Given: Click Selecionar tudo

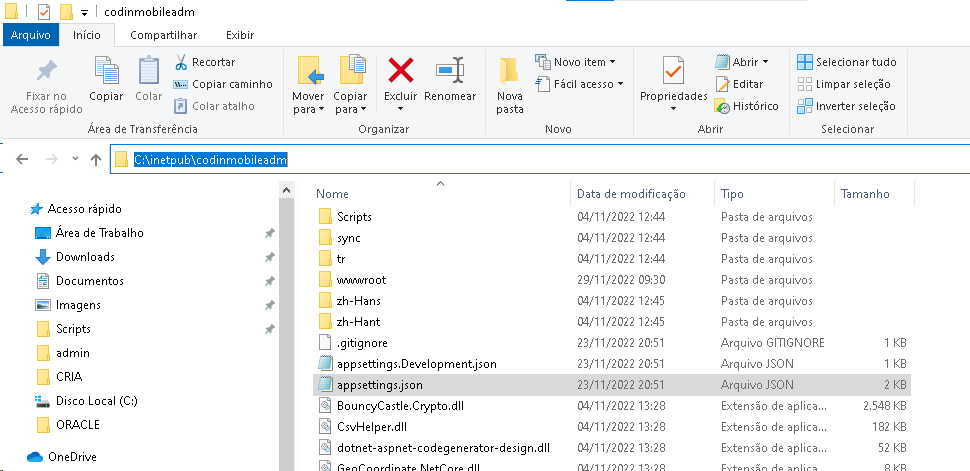Looking at the screenshot, I should click(846, 62).
